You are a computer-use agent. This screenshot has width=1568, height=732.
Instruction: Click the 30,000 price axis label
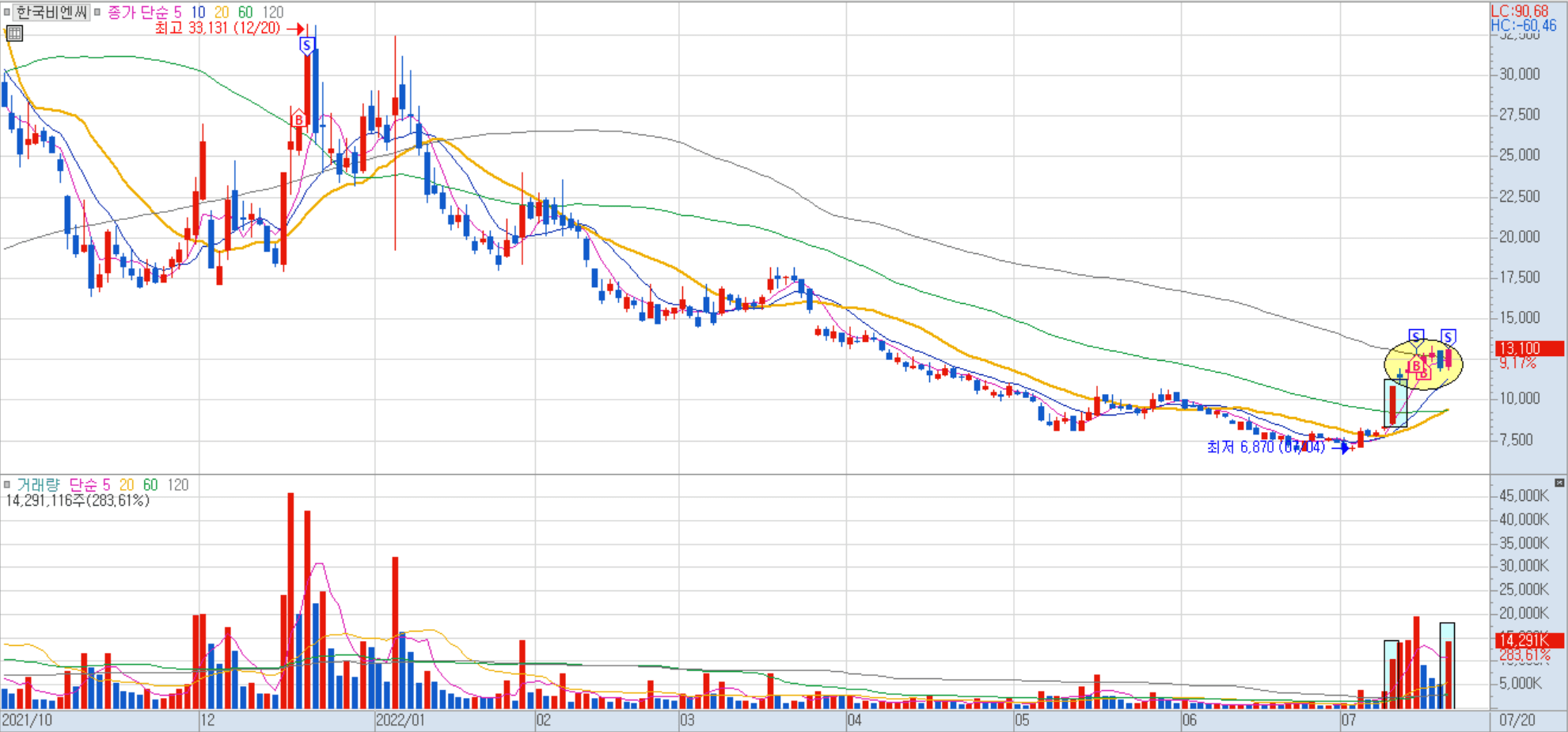[1520, 74]
